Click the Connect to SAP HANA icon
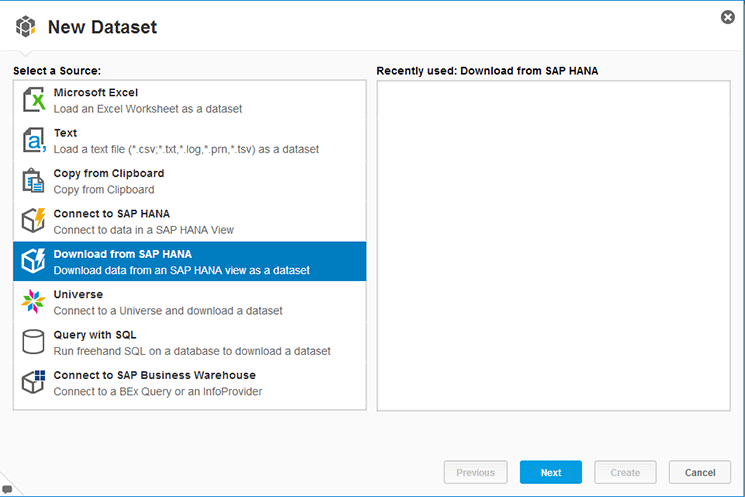 [x=34, y=221]
